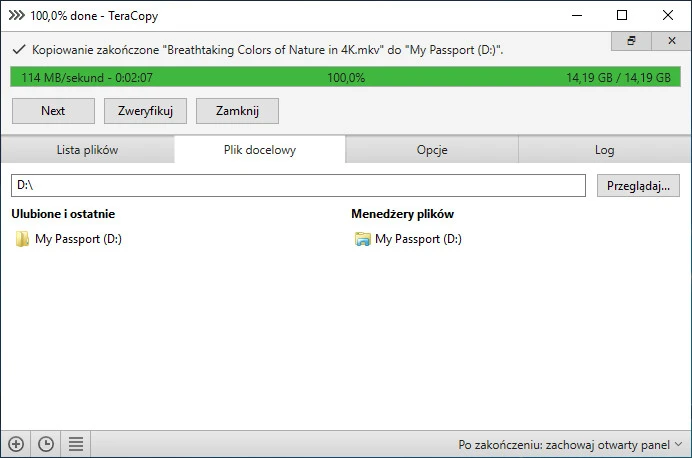Click the Zweryfikuj button
The width and height of the screenshot is (692, 458).
[145, 111]
